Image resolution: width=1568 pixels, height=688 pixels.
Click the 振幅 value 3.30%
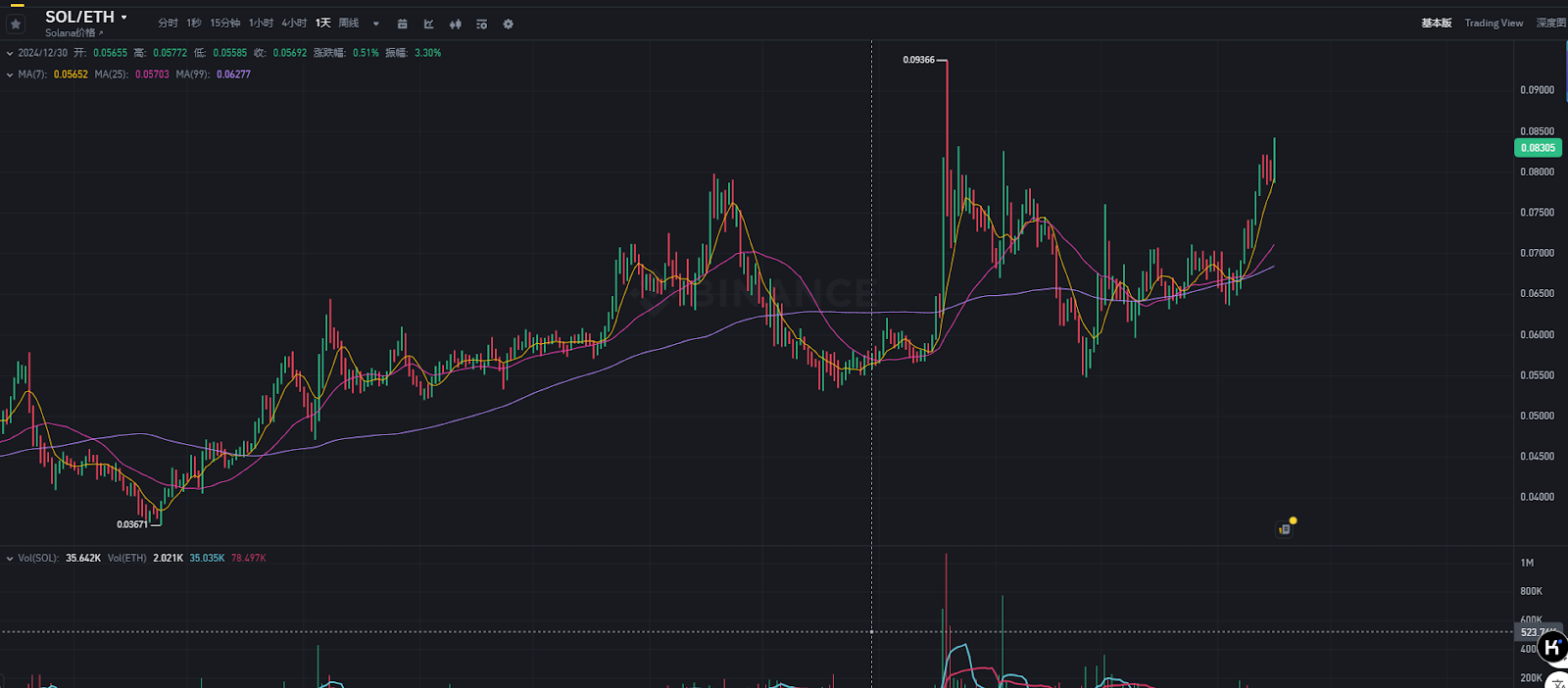coord(427,53)
